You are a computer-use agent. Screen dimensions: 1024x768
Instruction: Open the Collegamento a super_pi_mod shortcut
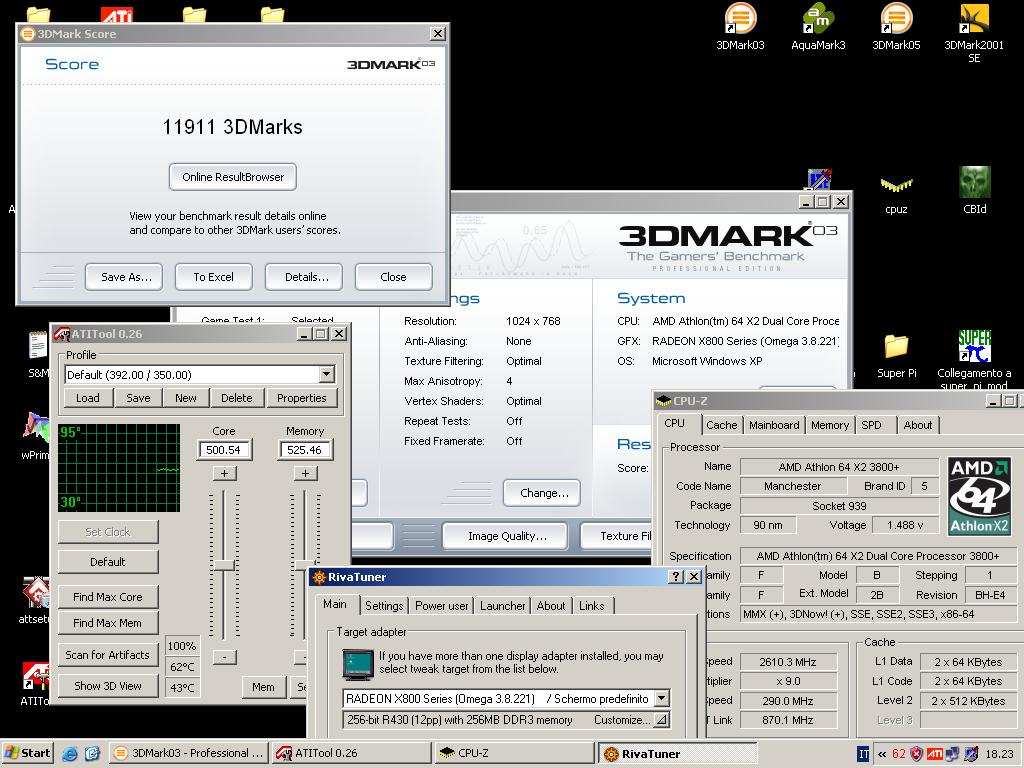974,358
